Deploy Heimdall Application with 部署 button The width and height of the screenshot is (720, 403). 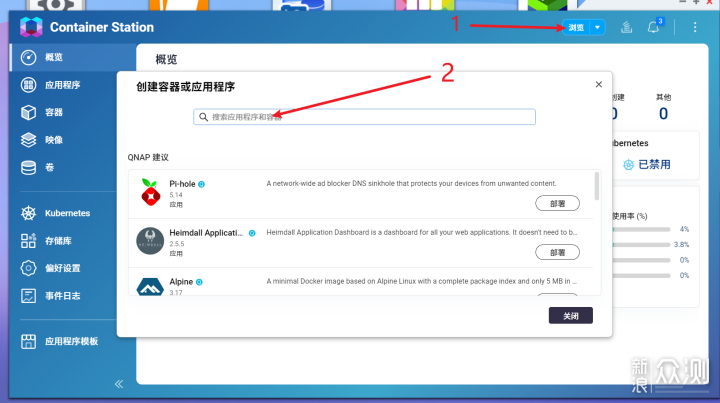(557, 252)
